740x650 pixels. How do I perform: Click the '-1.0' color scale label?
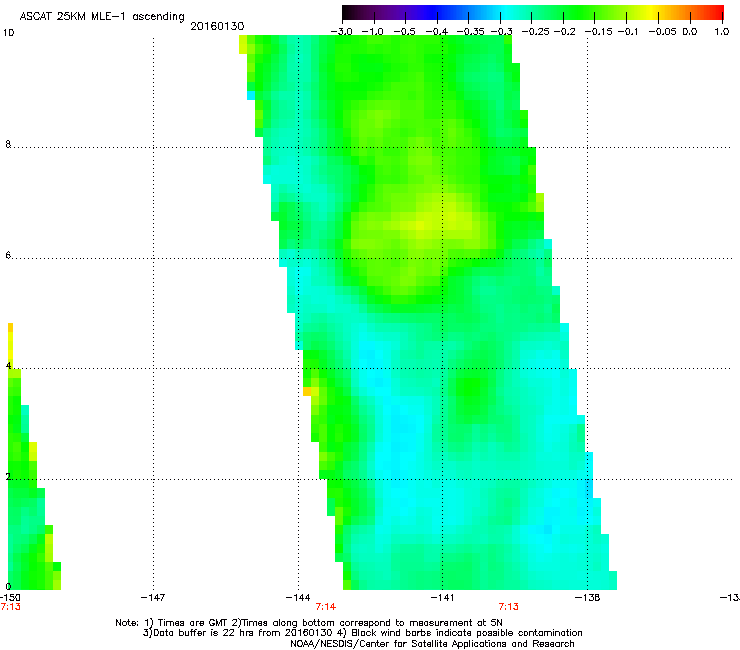point(373,32)
